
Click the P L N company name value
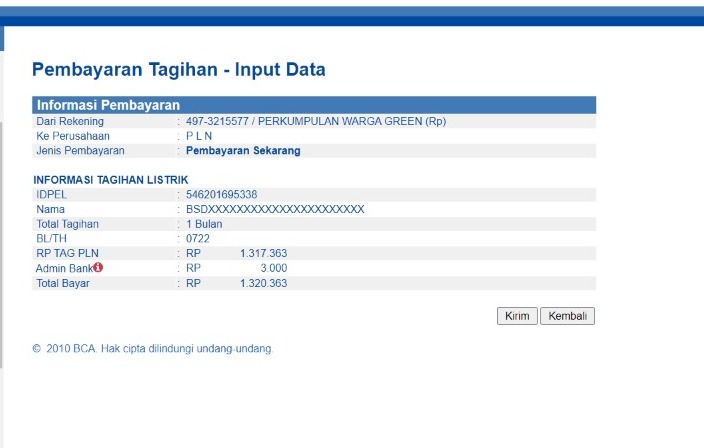coord(199,136)
